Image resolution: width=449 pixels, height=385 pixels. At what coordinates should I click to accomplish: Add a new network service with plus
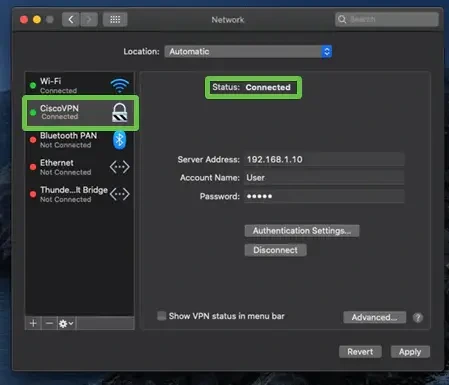(33, 323)
